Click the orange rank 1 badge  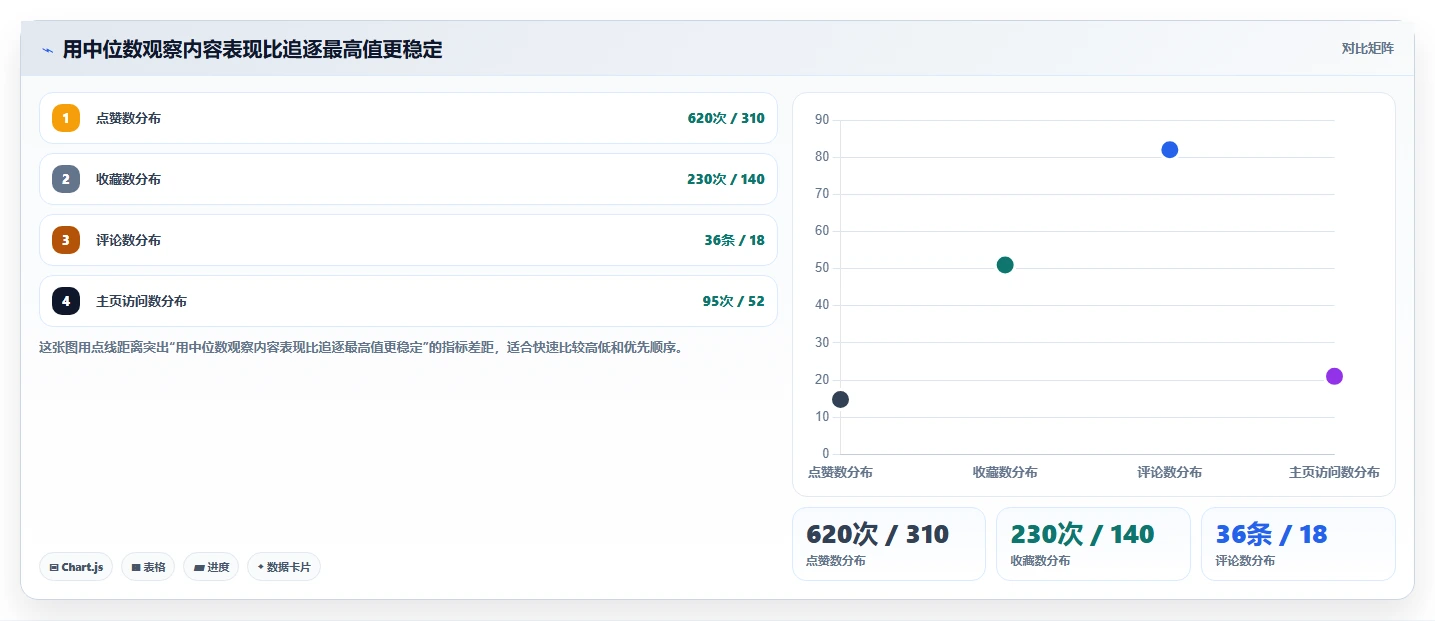pyautogui.click(x=66, y=118)
